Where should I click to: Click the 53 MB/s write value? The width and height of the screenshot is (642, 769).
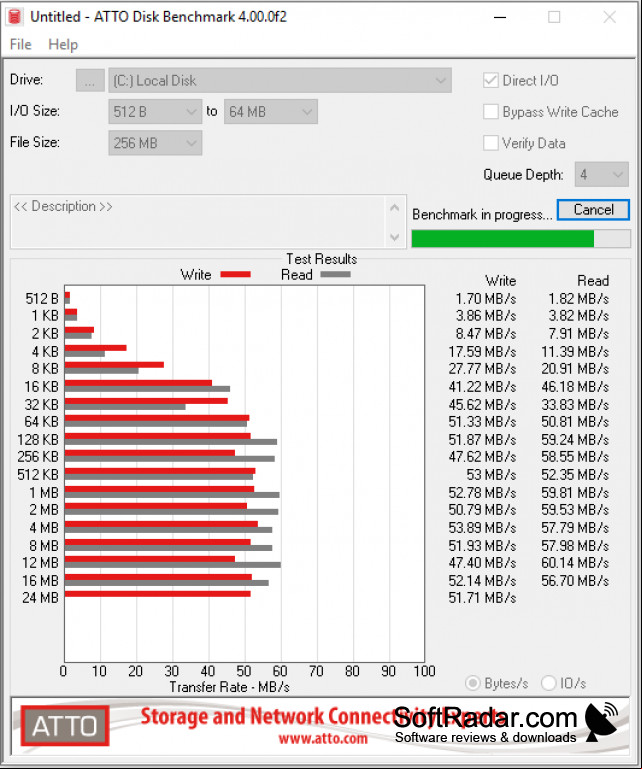(491, 475)
